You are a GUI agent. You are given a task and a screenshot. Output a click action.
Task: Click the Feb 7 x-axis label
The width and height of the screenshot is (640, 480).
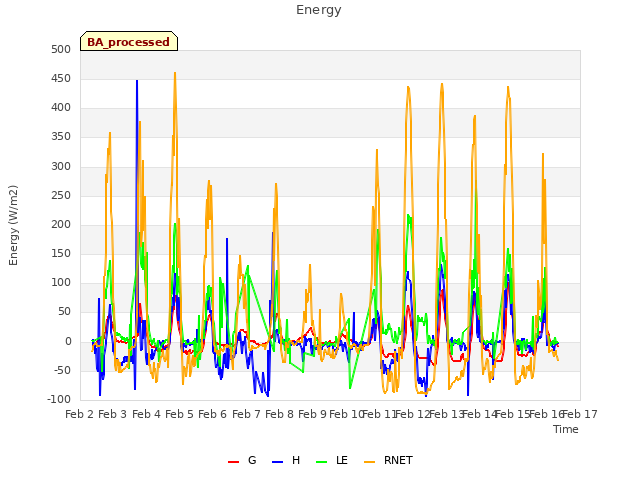(246, 414)
